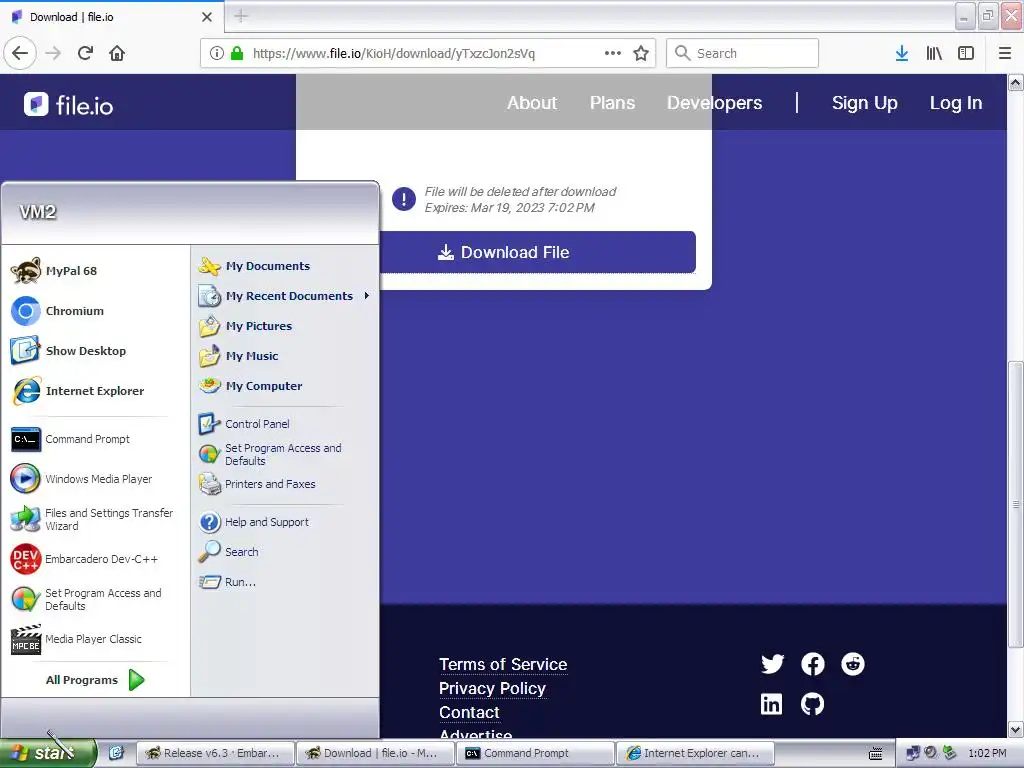This screenshot has width=1024, height=768.
Task: Open the Library bookmarks icon
Action: tap(934, 53)
